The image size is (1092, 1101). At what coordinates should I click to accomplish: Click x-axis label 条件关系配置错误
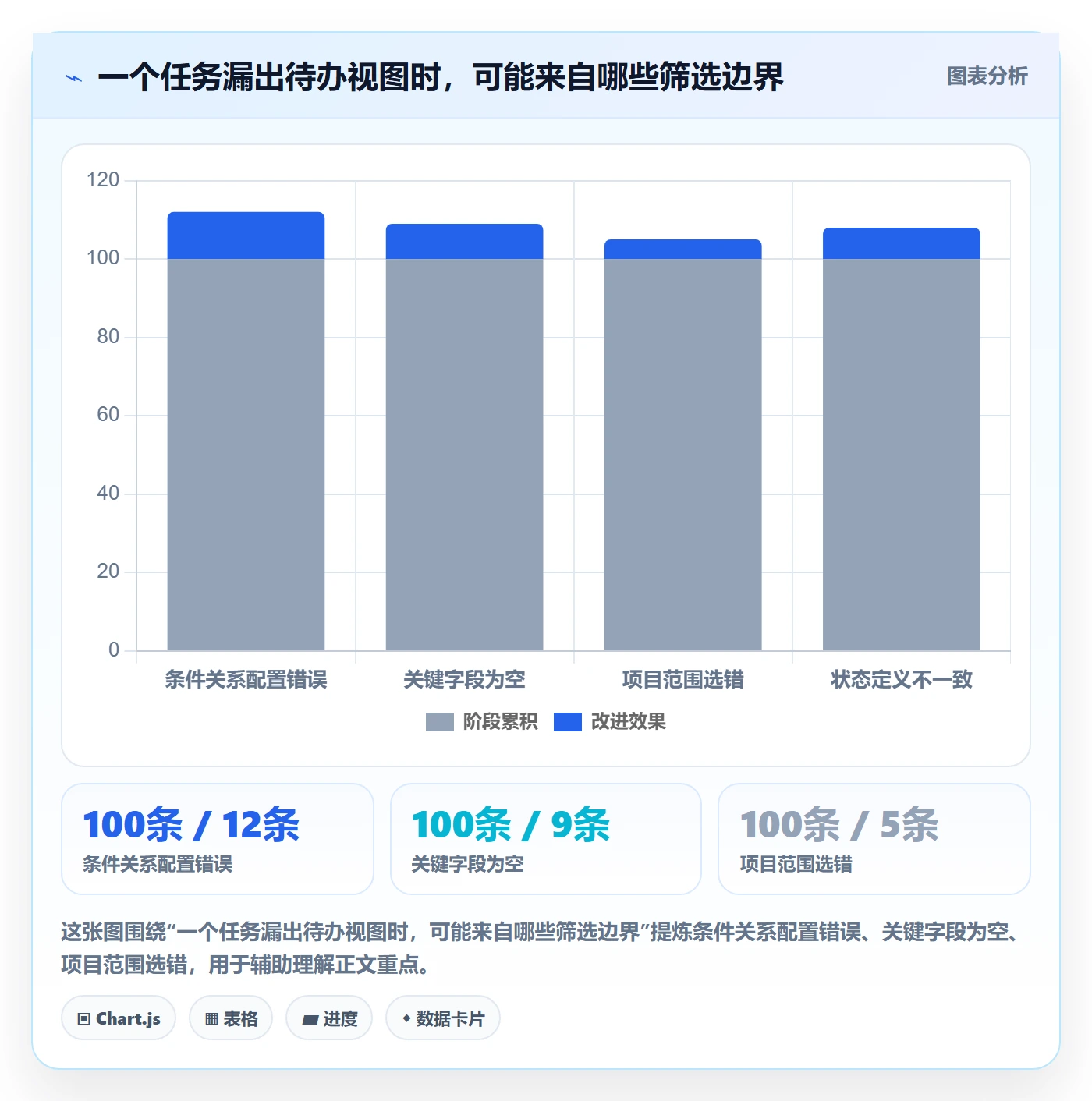tap(246, 680)
